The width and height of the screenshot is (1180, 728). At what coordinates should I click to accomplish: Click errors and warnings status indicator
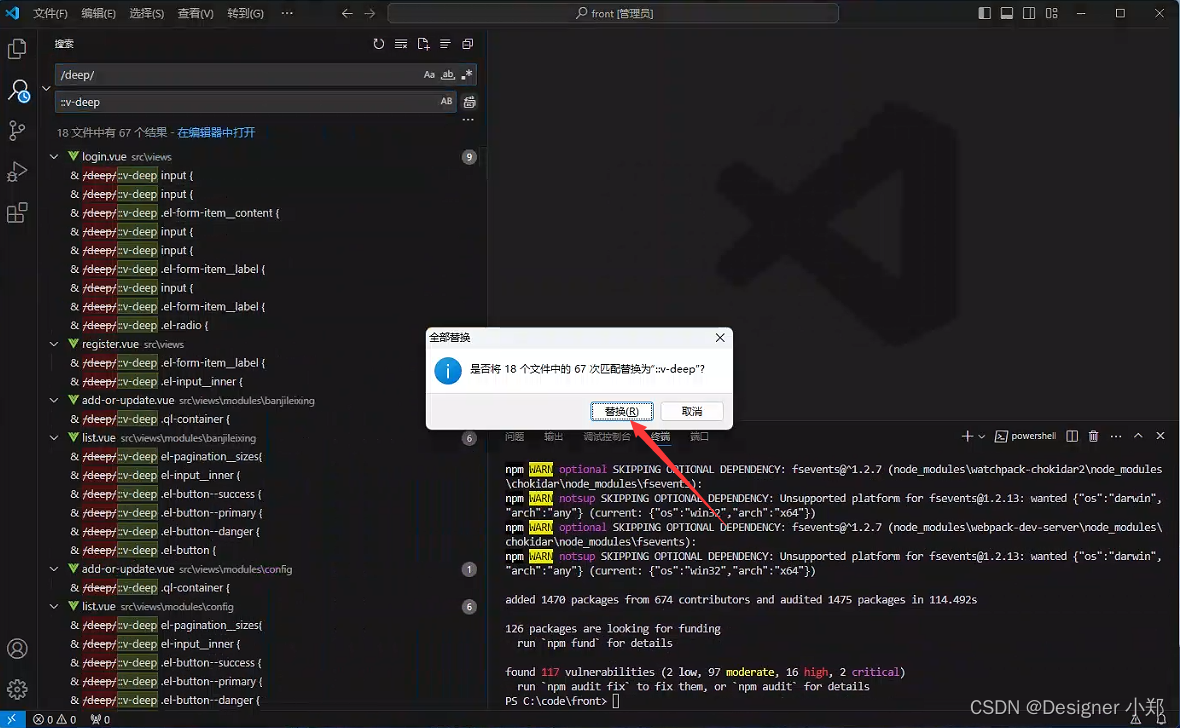(55, 720)
